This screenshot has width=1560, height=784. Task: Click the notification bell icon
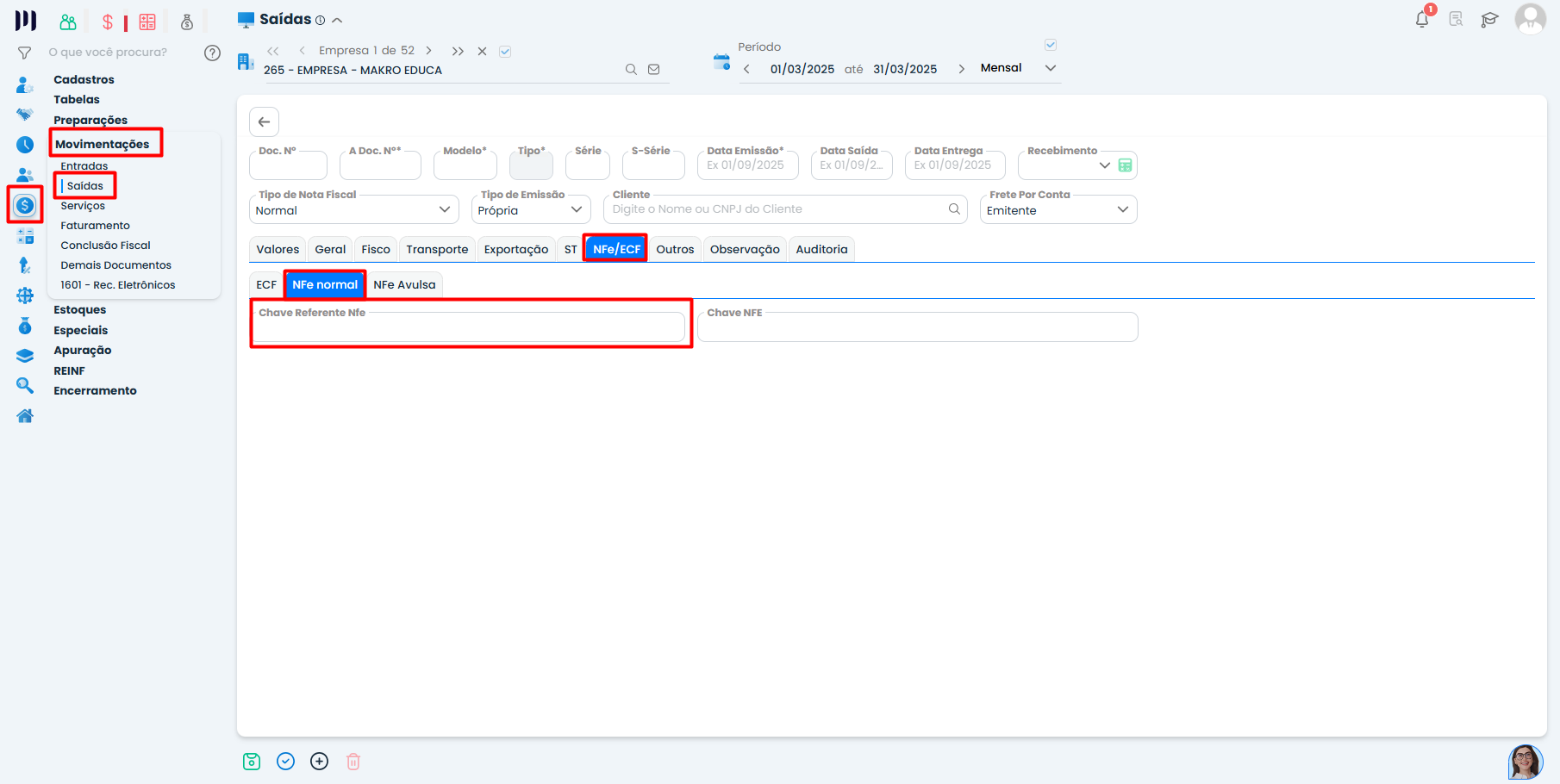click(x=1422, y=19)
